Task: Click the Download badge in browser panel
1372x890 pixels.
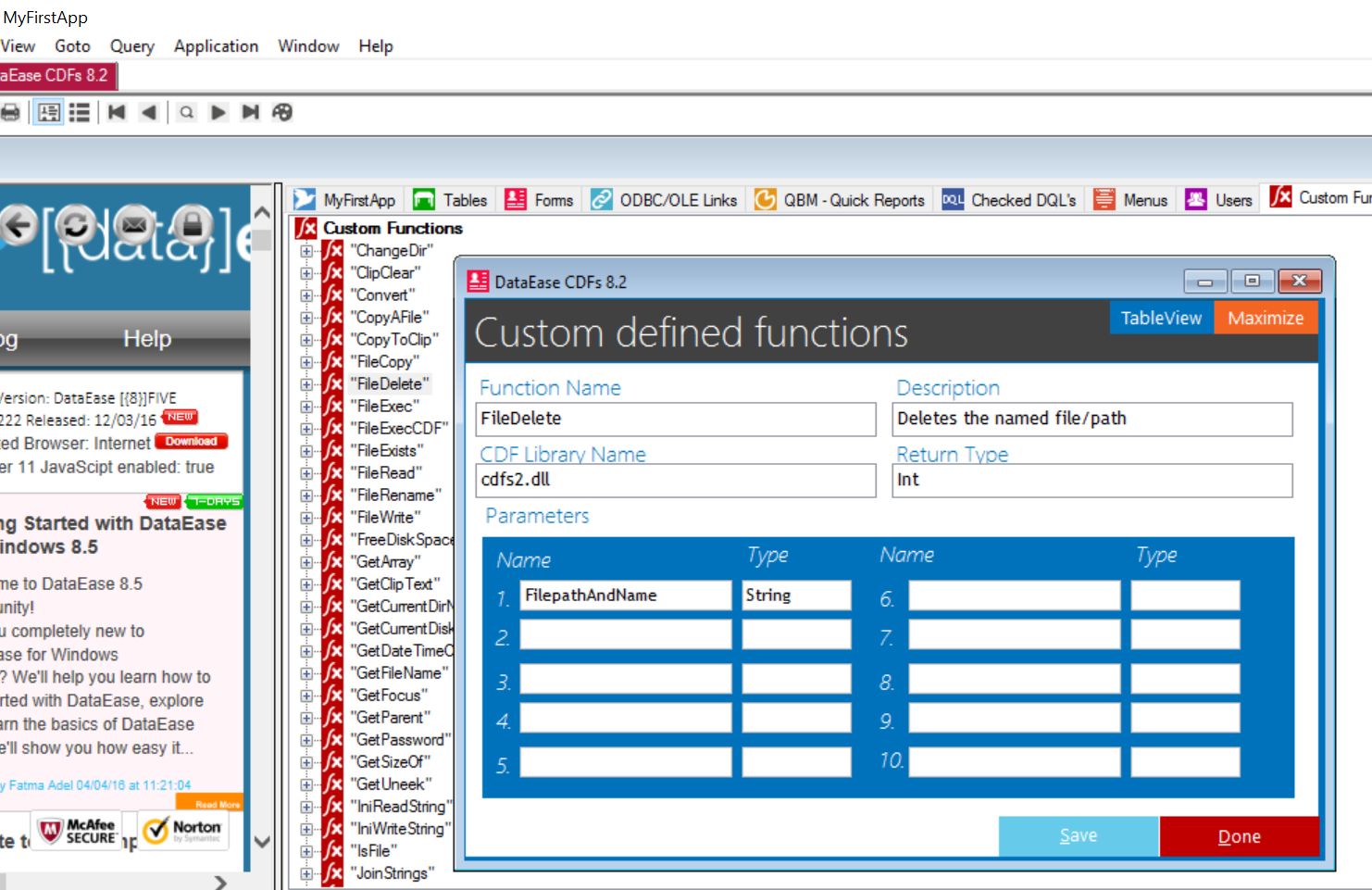Action: (192, 442)
